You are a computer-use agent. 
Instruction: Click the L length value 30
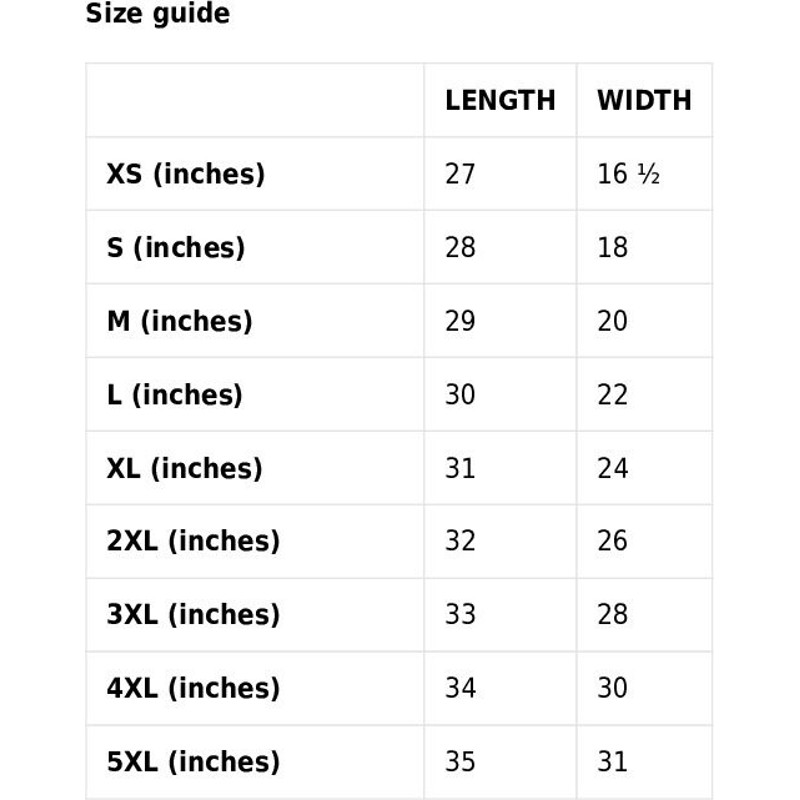tap(460, 394)
